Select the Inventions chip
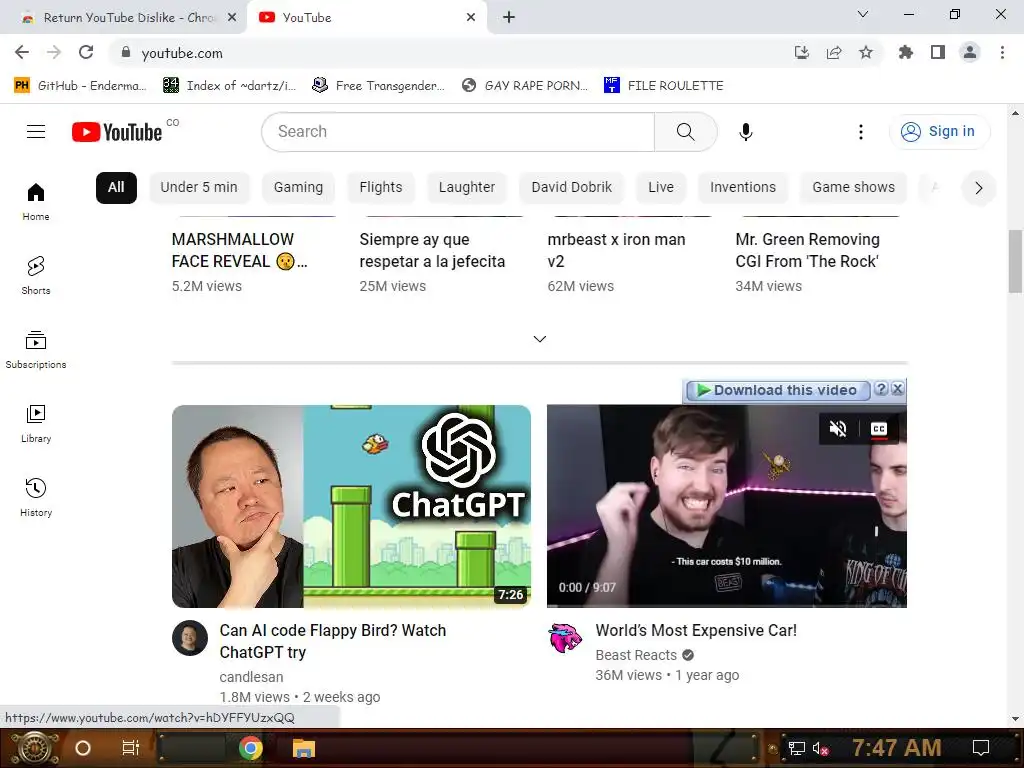Screen dimensions: 1024x768 743,187
